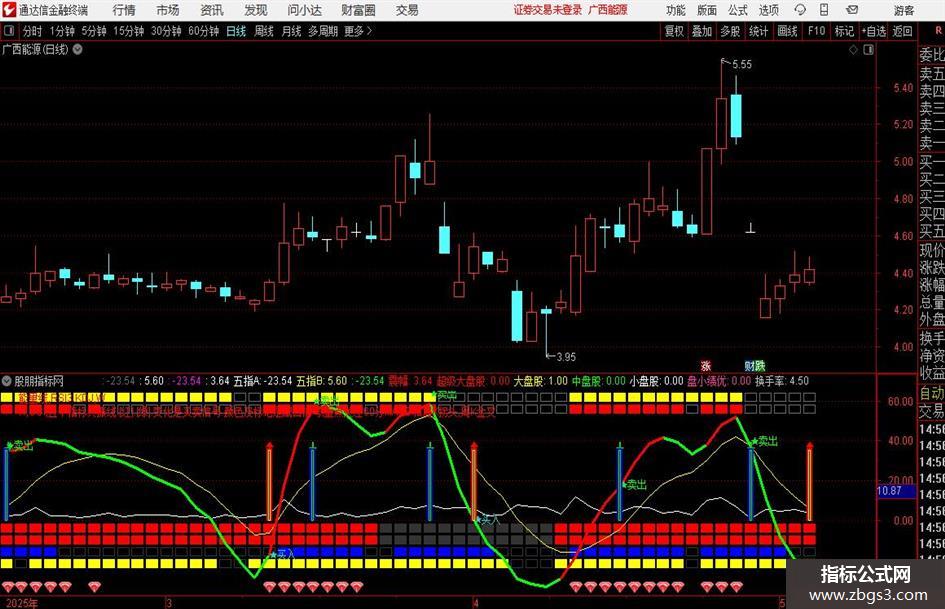Open the 功能 menu
This screenshot has height=609, width=945.
pos(676,10)
